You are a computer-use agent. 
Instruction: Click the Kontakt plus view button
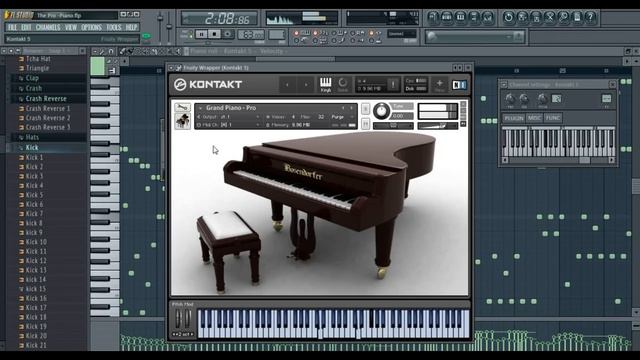click(x=439, y=84)
